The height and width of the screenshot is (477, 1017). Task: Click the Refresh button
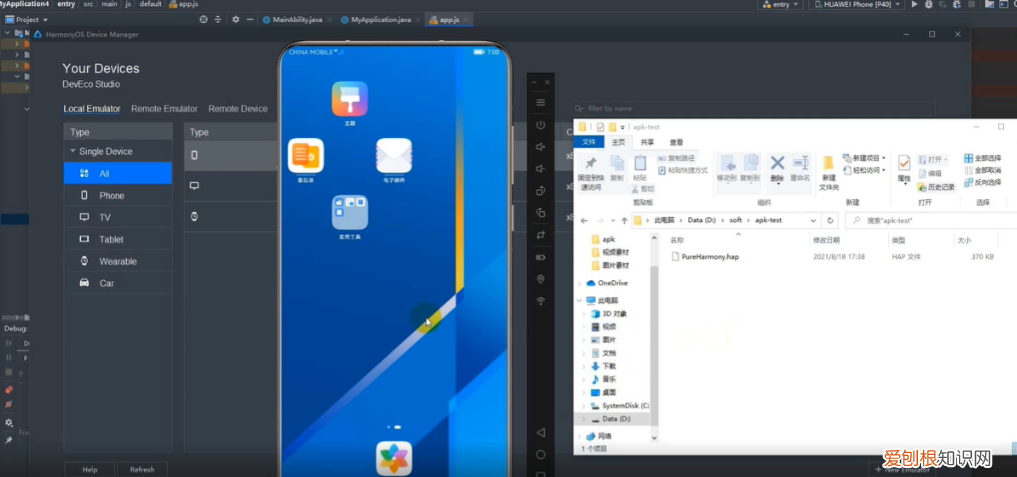click(142, 469)
